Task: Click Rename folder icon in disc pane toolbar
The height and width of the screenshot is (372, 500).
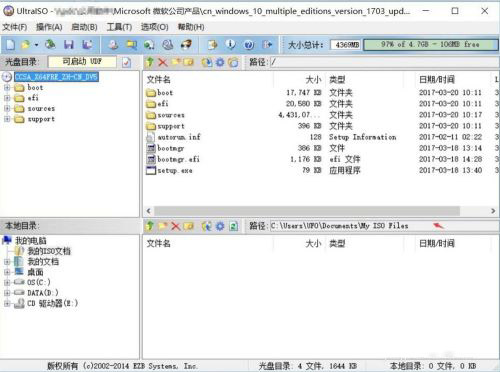Action: 188,62
